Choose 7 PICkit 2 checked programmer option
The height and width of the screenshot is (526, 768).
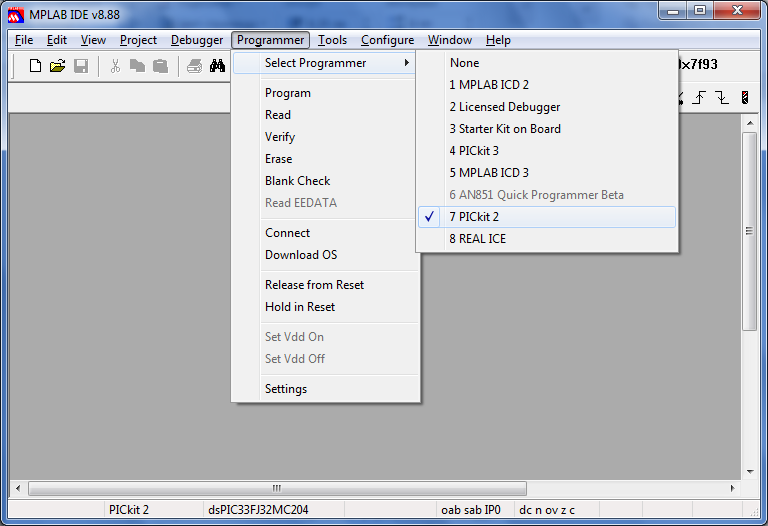click(x=547, y=217)
